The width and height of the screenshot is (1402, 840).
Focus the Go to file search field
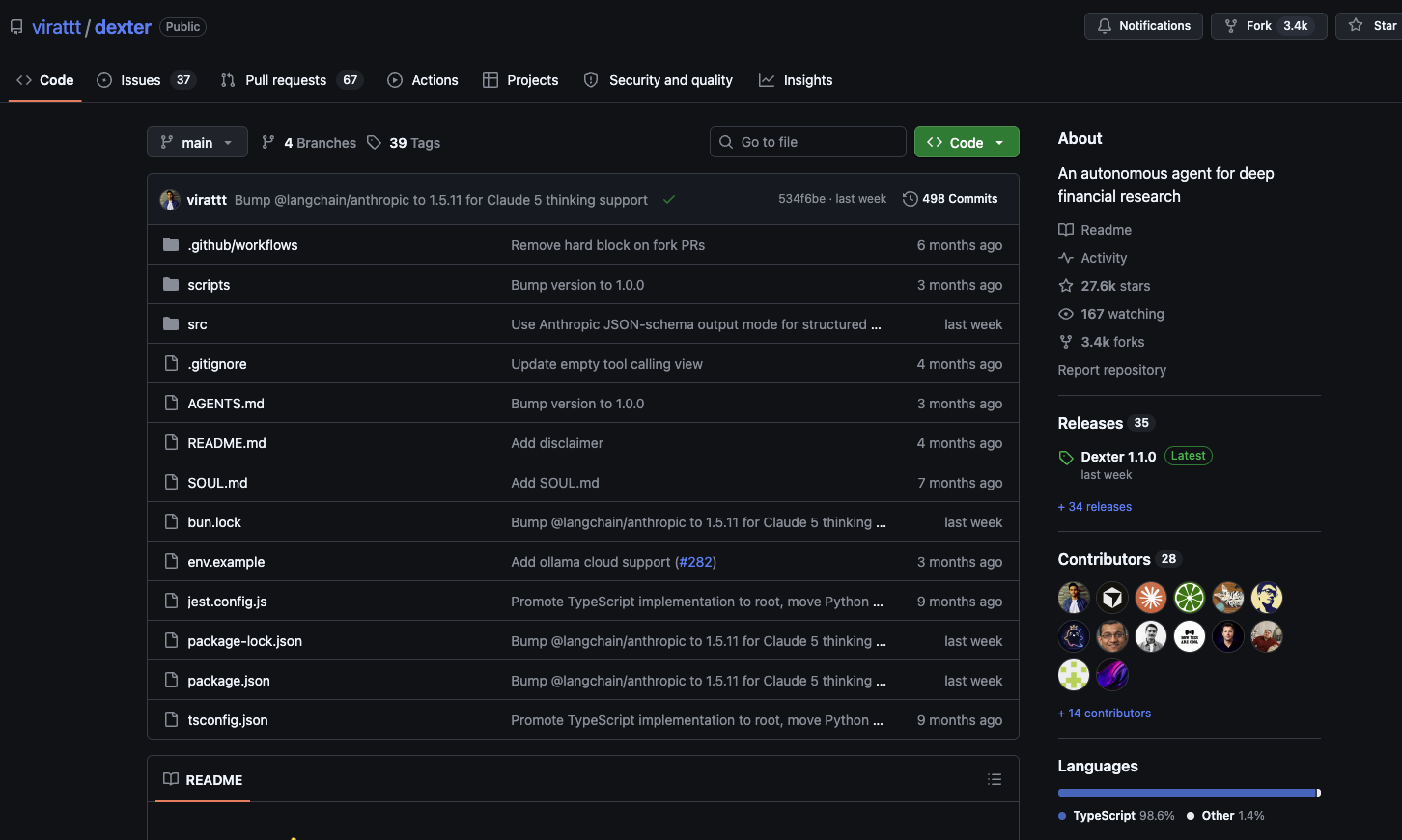coord(808,142)
